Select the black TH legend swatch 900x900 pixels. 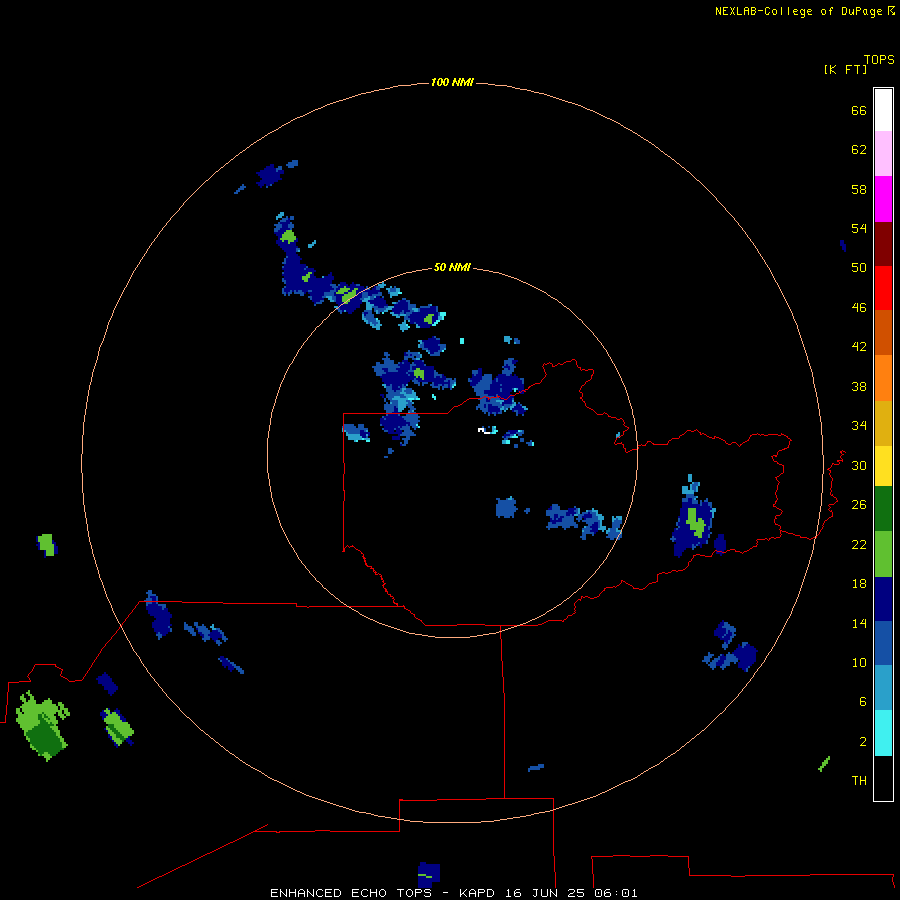[x=883, y=778]
